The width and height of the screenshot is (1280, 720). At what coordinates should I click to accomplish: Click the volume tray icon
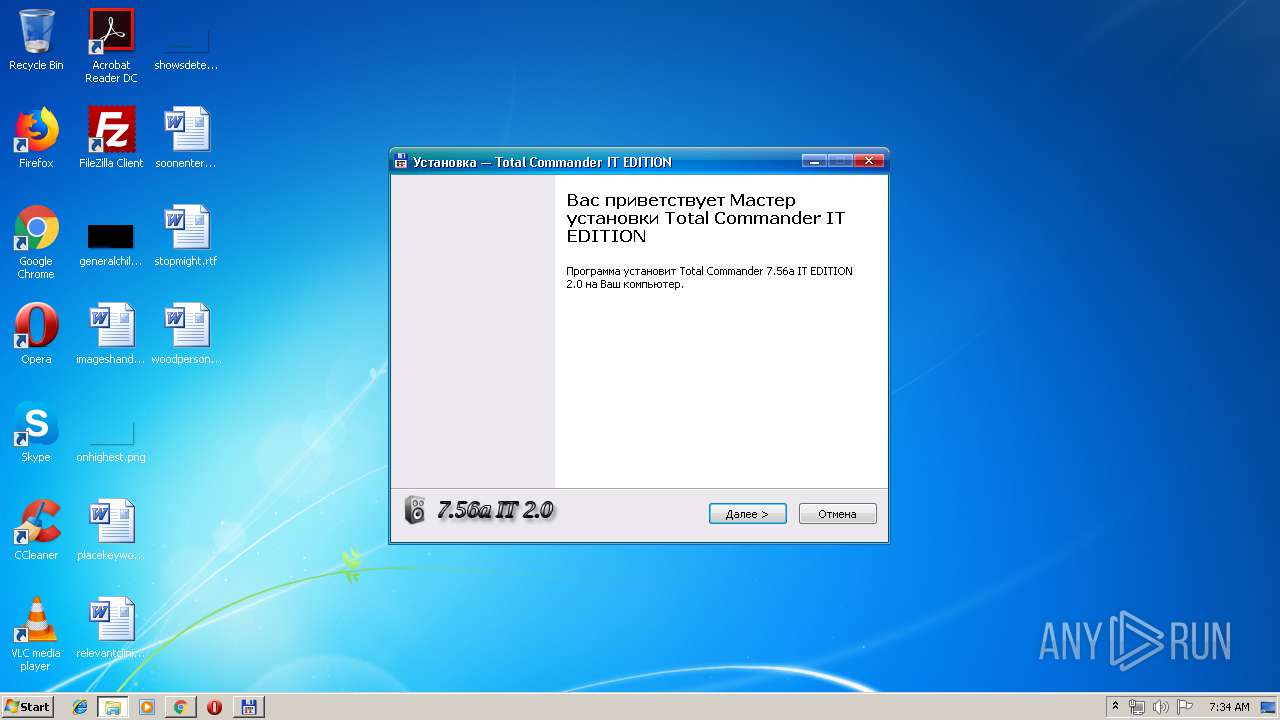point(1161,707)
